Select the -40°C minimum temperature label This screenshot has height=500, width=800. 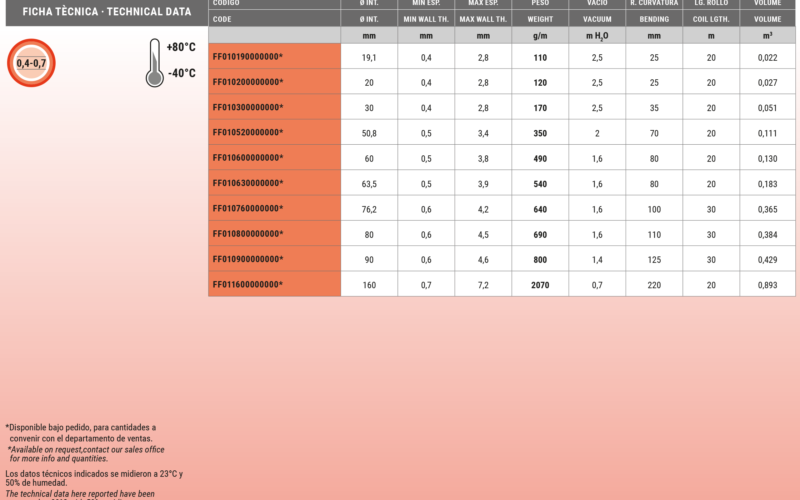(181, 73)
